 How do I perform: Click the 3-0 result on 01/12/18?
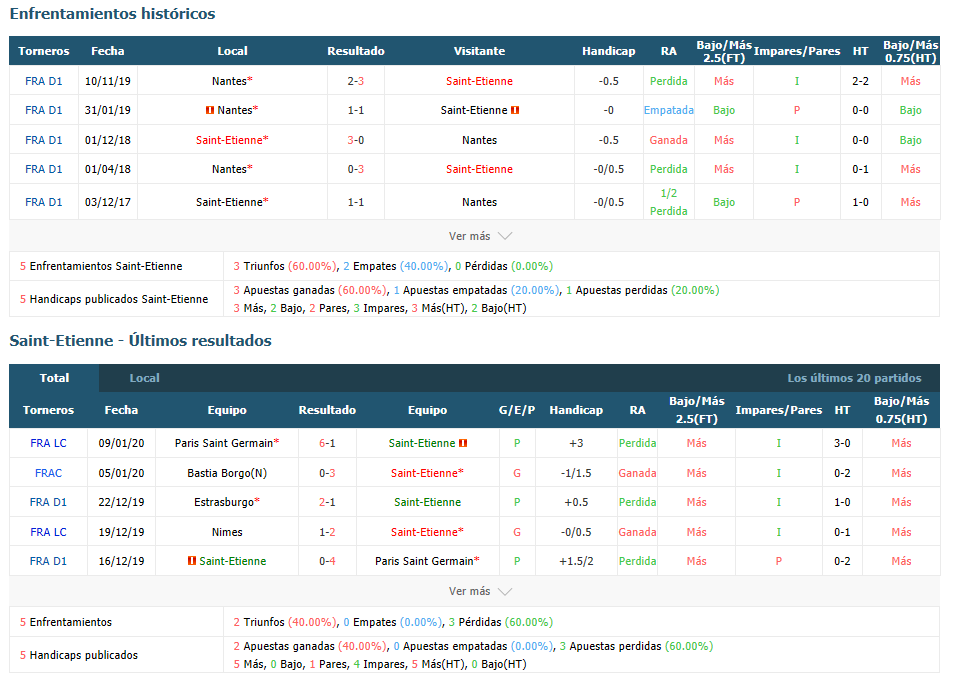click(x=356, y=140)
